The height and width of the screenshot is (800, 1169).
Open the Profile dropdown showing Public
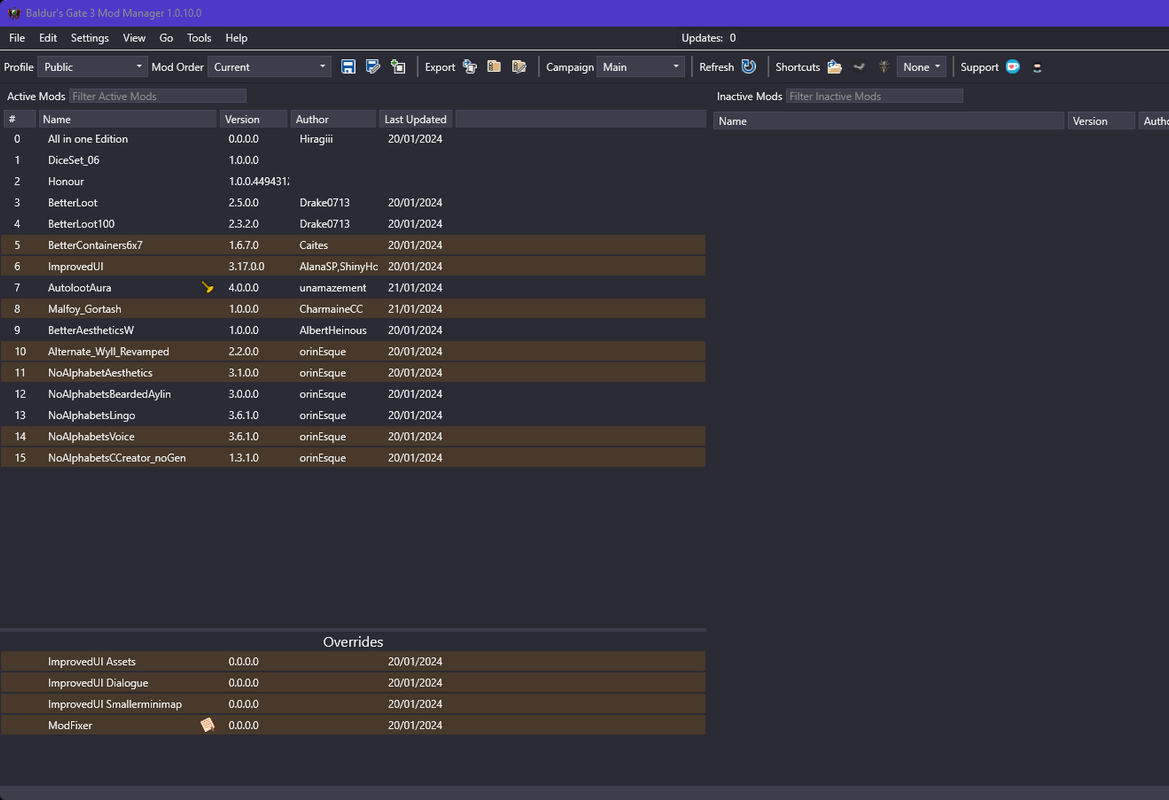click(x=92, y=67)
